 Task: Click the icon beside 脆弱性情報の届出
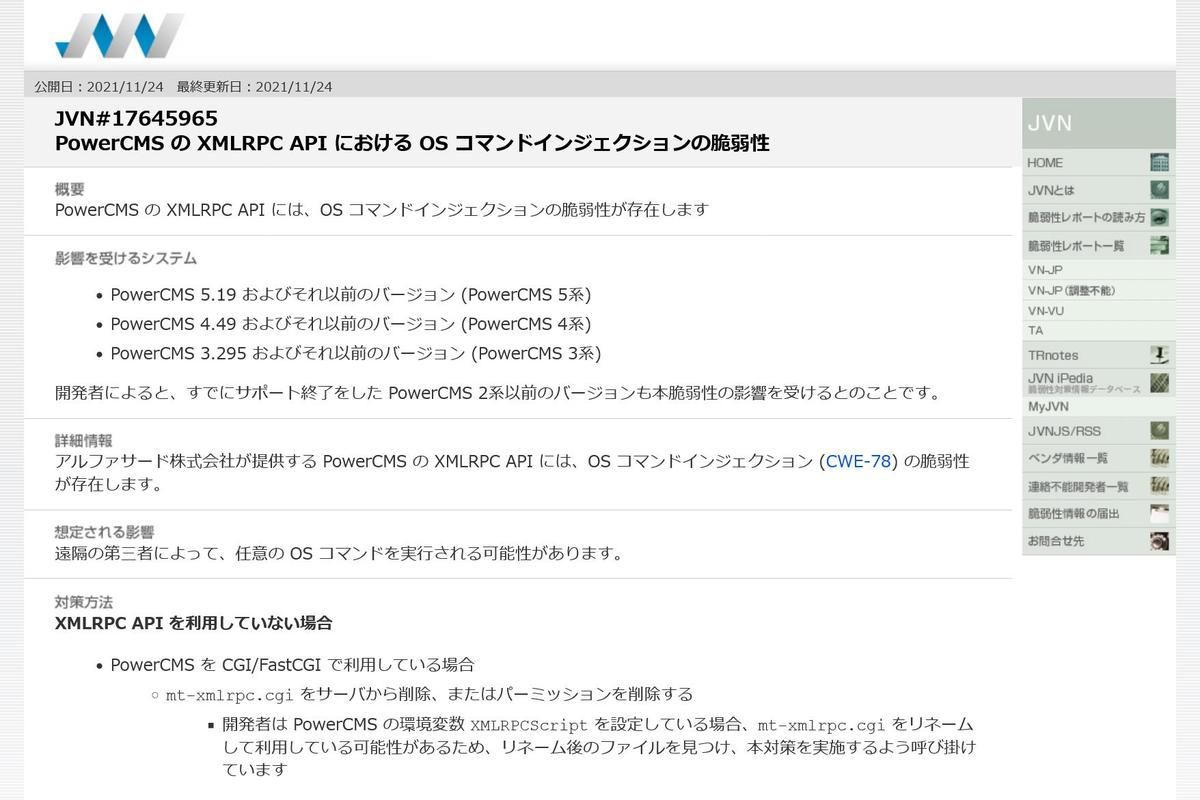click(1159, 514)
